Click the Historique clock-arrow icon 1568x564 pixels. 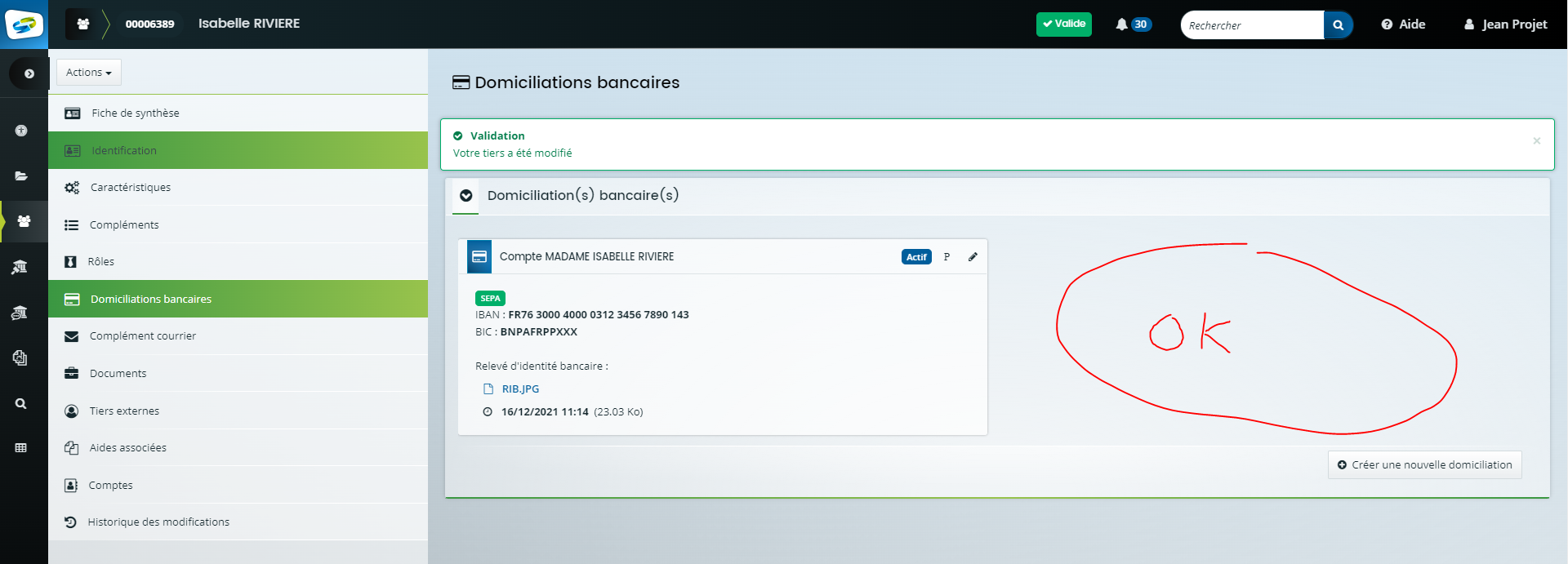[x=70, y=522]
